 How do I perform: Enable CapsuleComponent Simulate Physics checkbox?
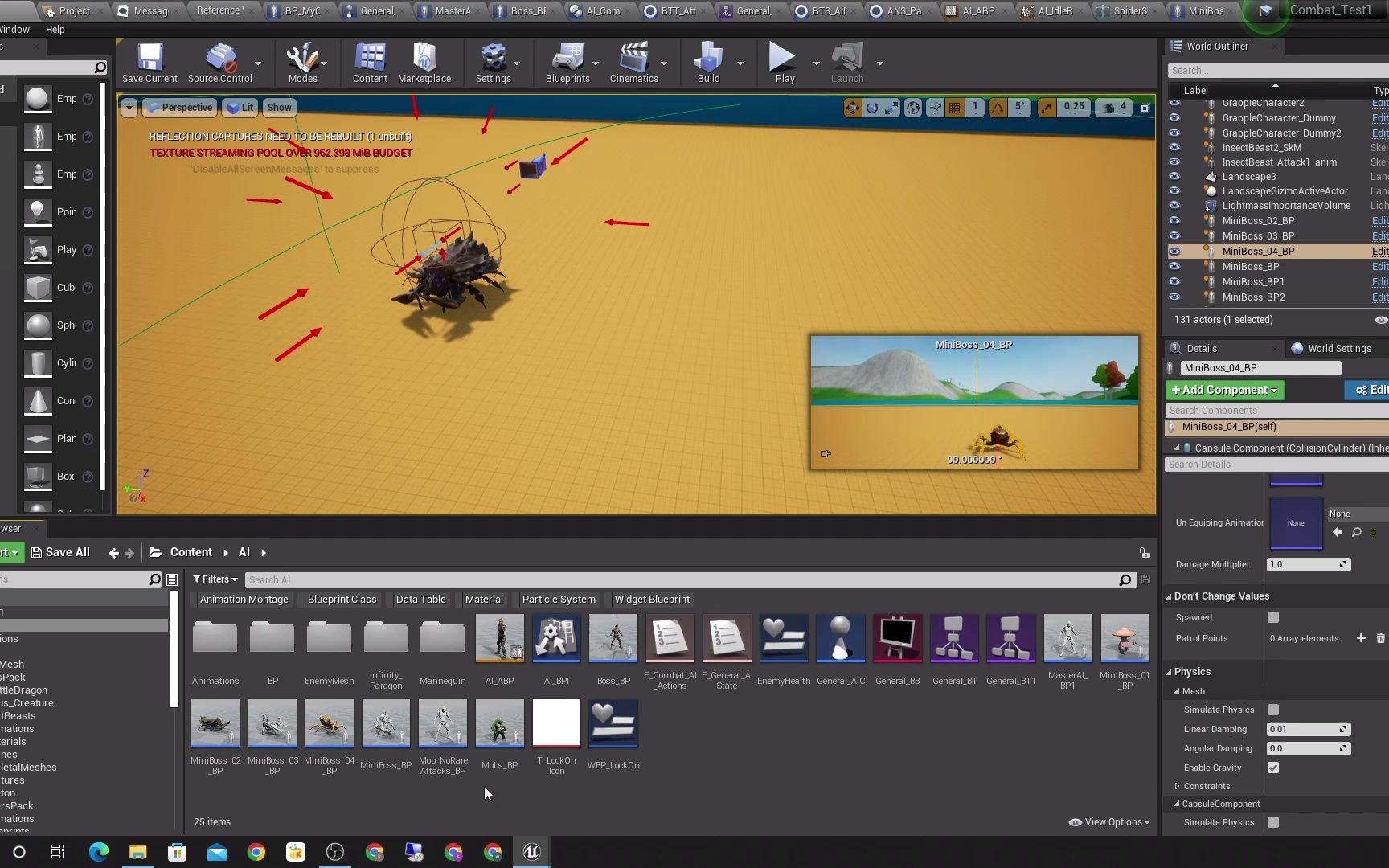coord(1273,822)
